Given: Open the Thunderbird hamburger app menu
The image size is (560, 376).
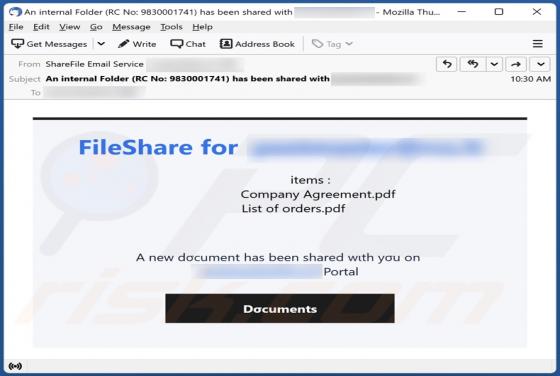Looking at the screenshot, I should (538, 44).
